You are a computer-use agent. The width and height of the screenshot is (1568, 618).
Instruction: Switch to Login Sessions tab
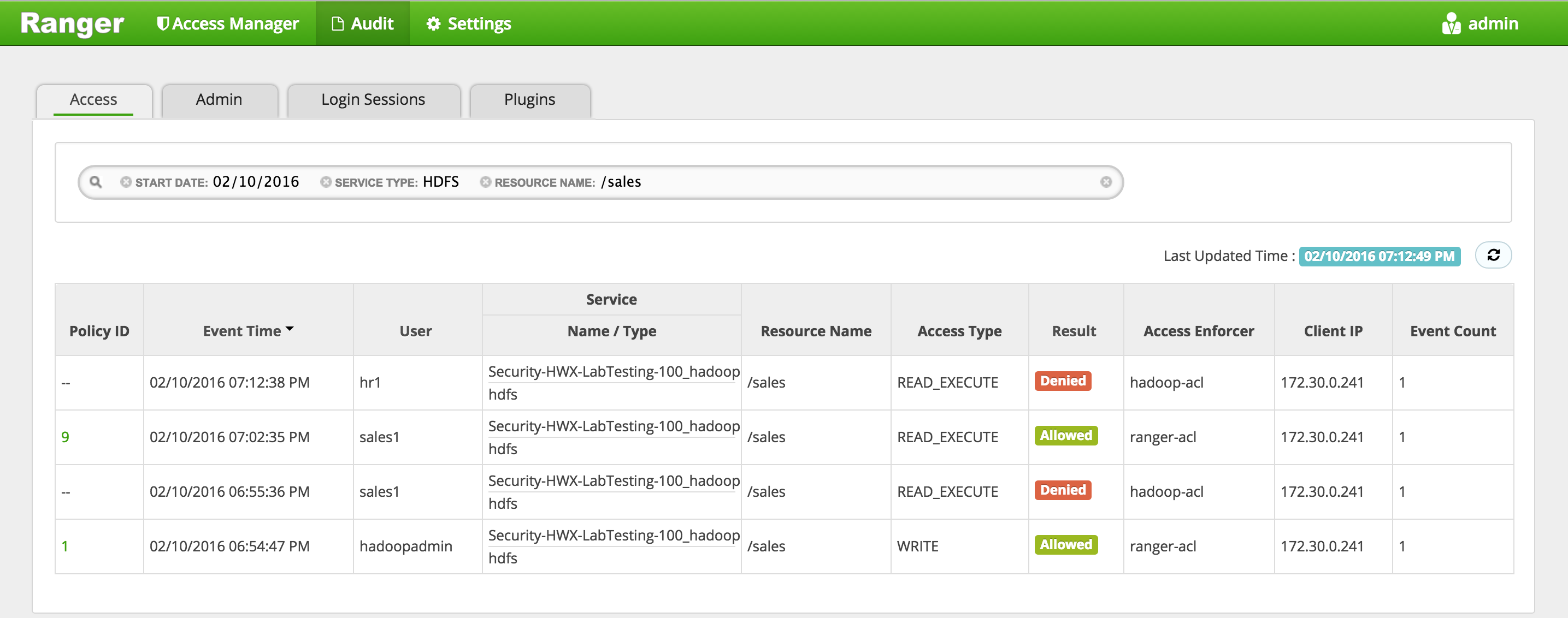pos(373,100)
